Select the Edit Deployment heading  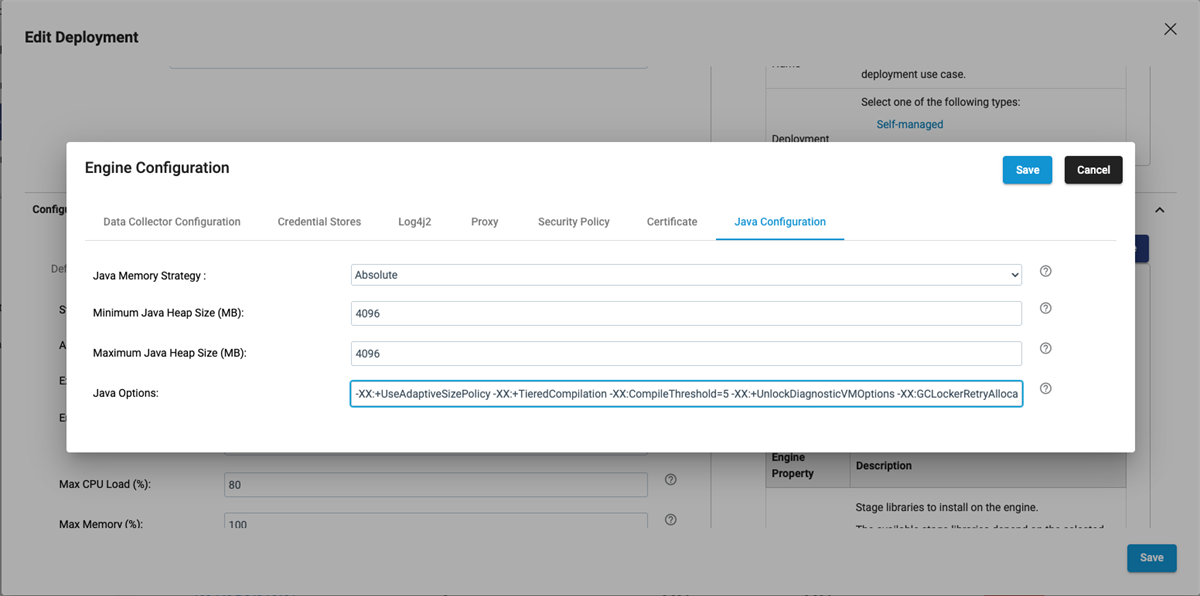click(x=82, y=37)
